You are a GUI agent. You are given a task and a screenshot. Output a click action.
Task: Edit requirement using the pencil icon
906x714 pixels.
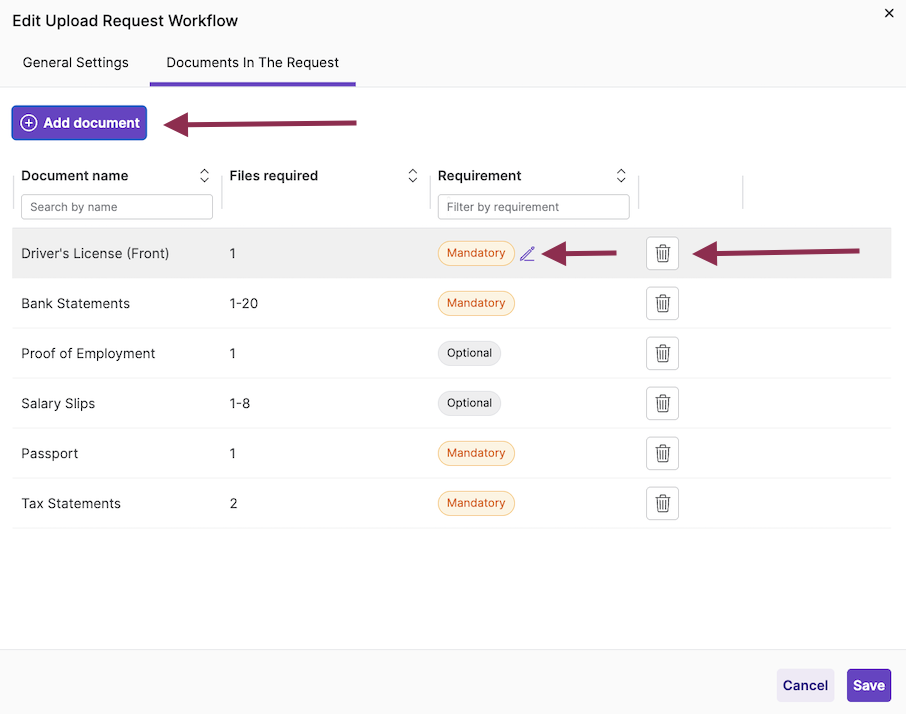tap(527, 253)
